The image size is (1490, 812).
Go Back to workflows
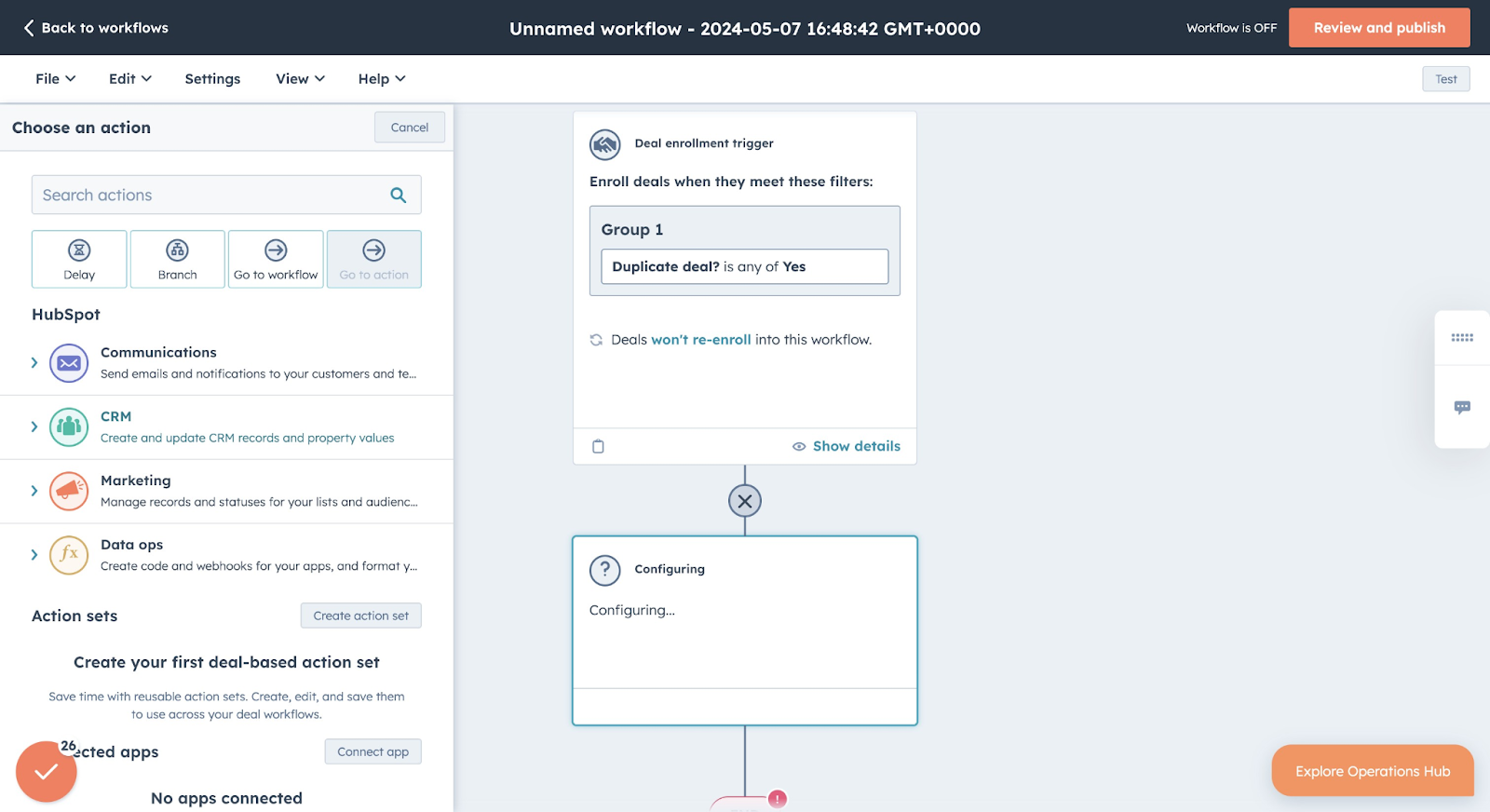[x=96, y=28]
